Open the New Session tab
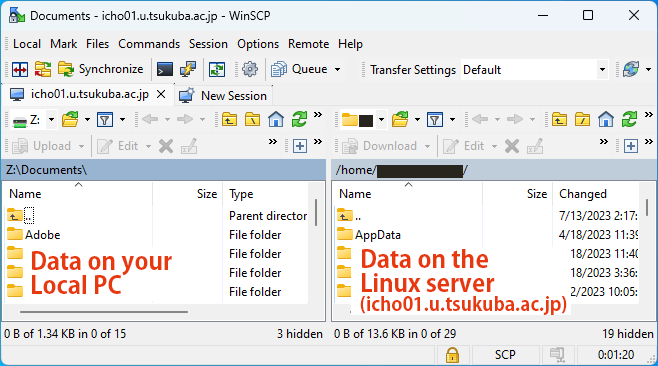 click(223, 96)
